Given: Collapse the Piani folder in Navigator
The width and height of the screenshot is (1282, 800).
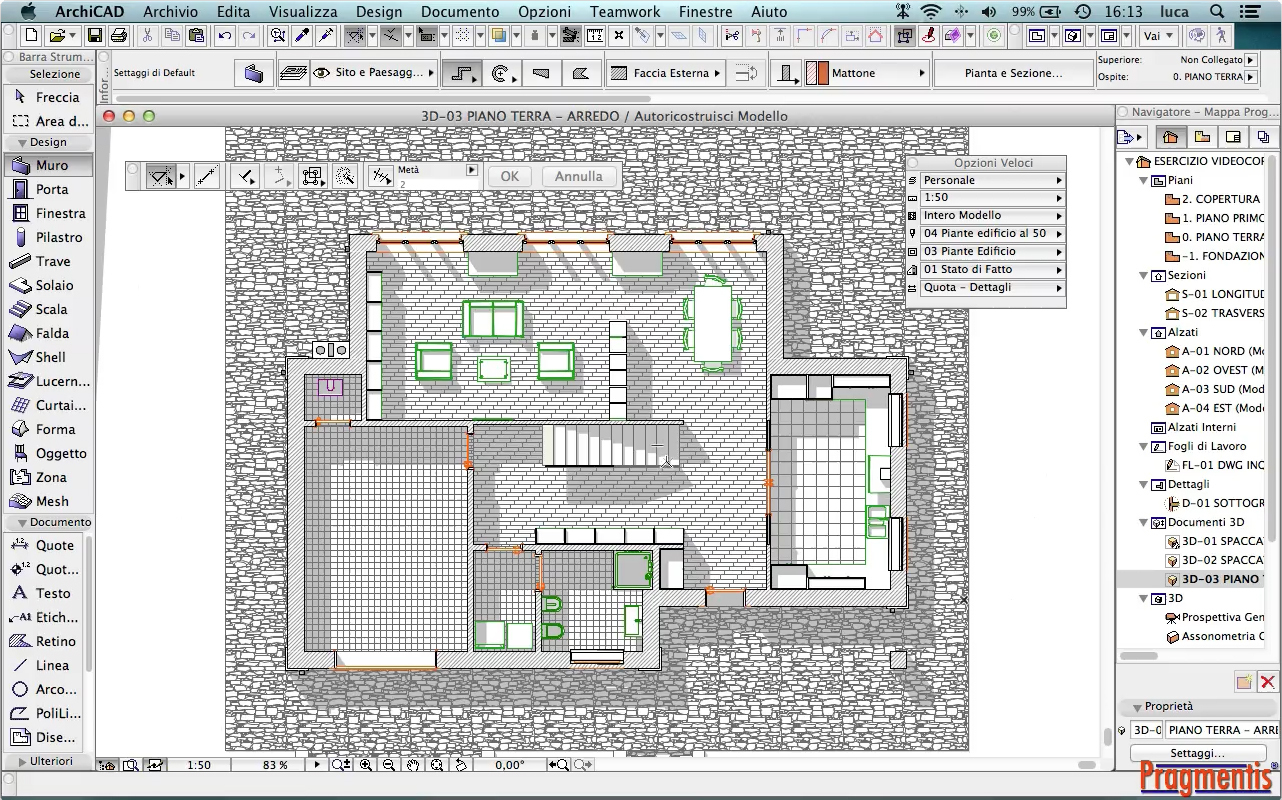Looking at the screenshot, I should pos(1145,180).
